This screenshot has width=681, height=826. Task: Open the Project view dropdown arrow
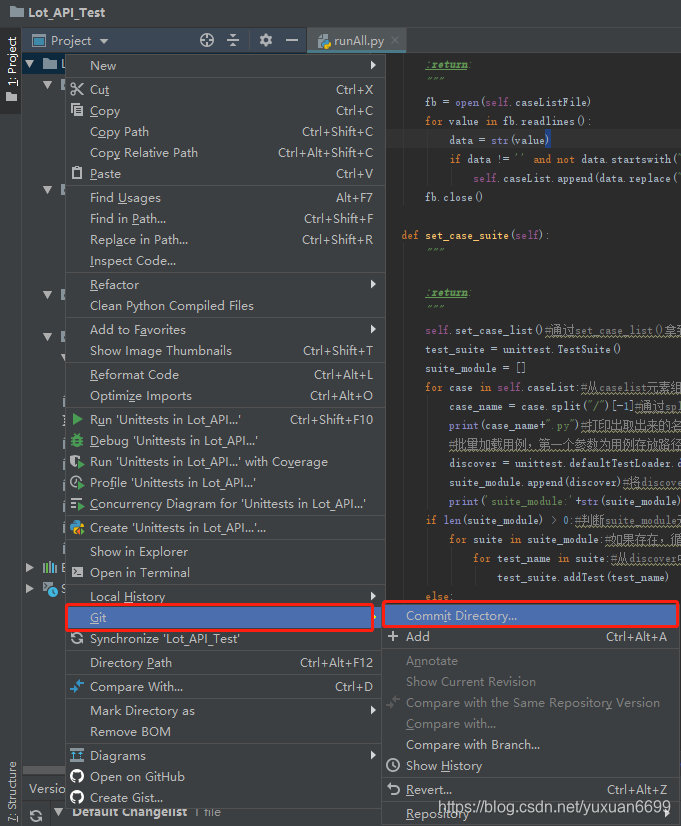click(x=104, y=41)
